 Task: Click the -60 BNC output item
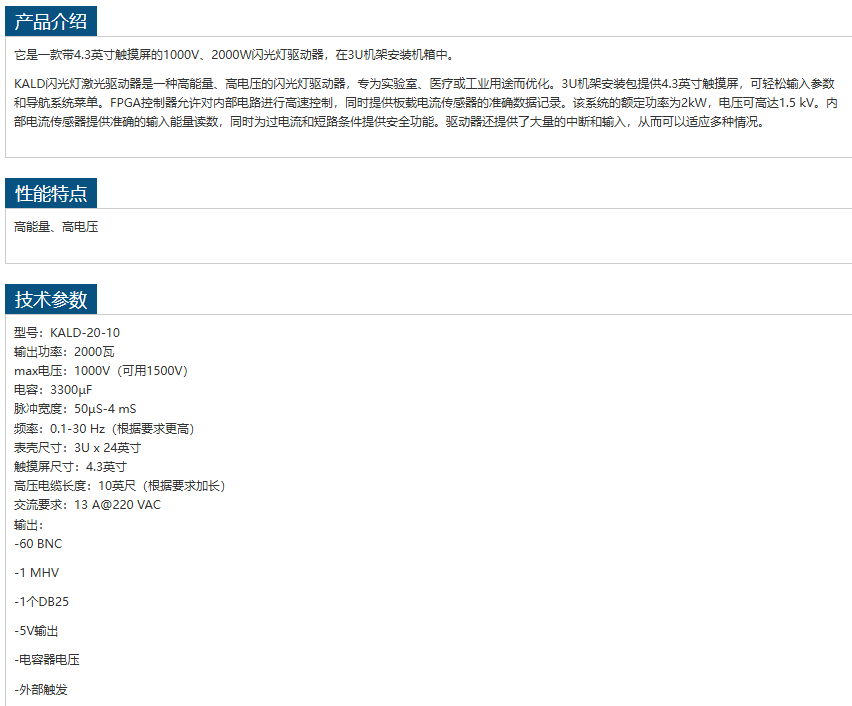click(x=38, y=545)
